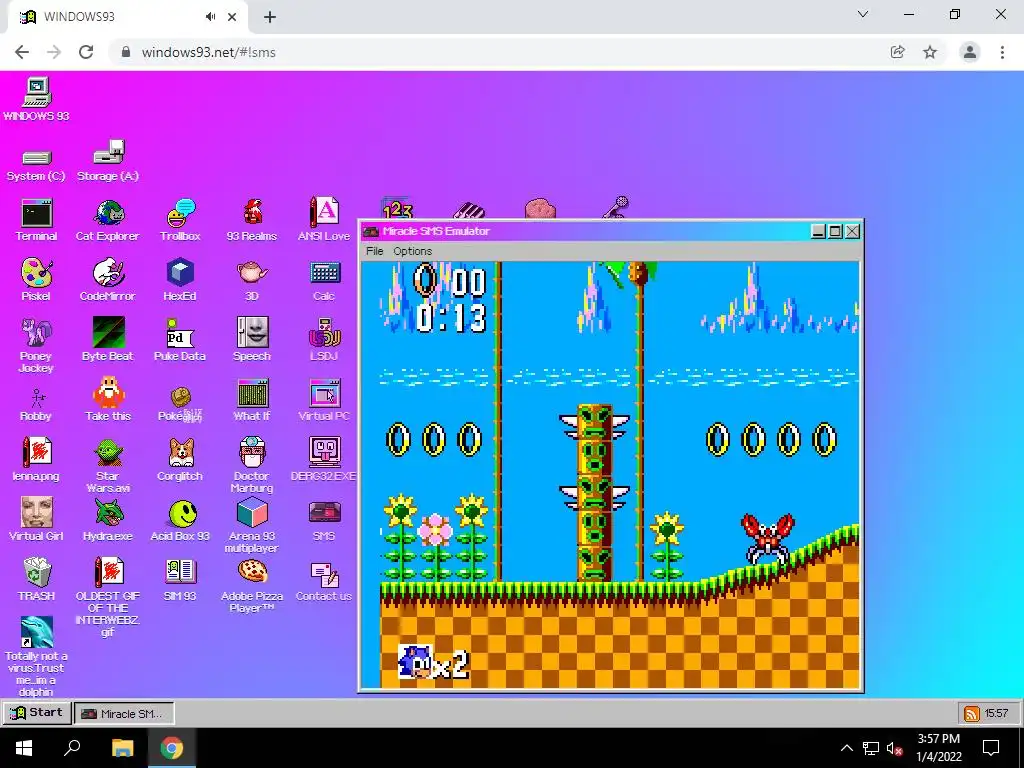Screen dimensions: 1024x768
Task: Reload the windows93.net page
Action: click(86, 52)
